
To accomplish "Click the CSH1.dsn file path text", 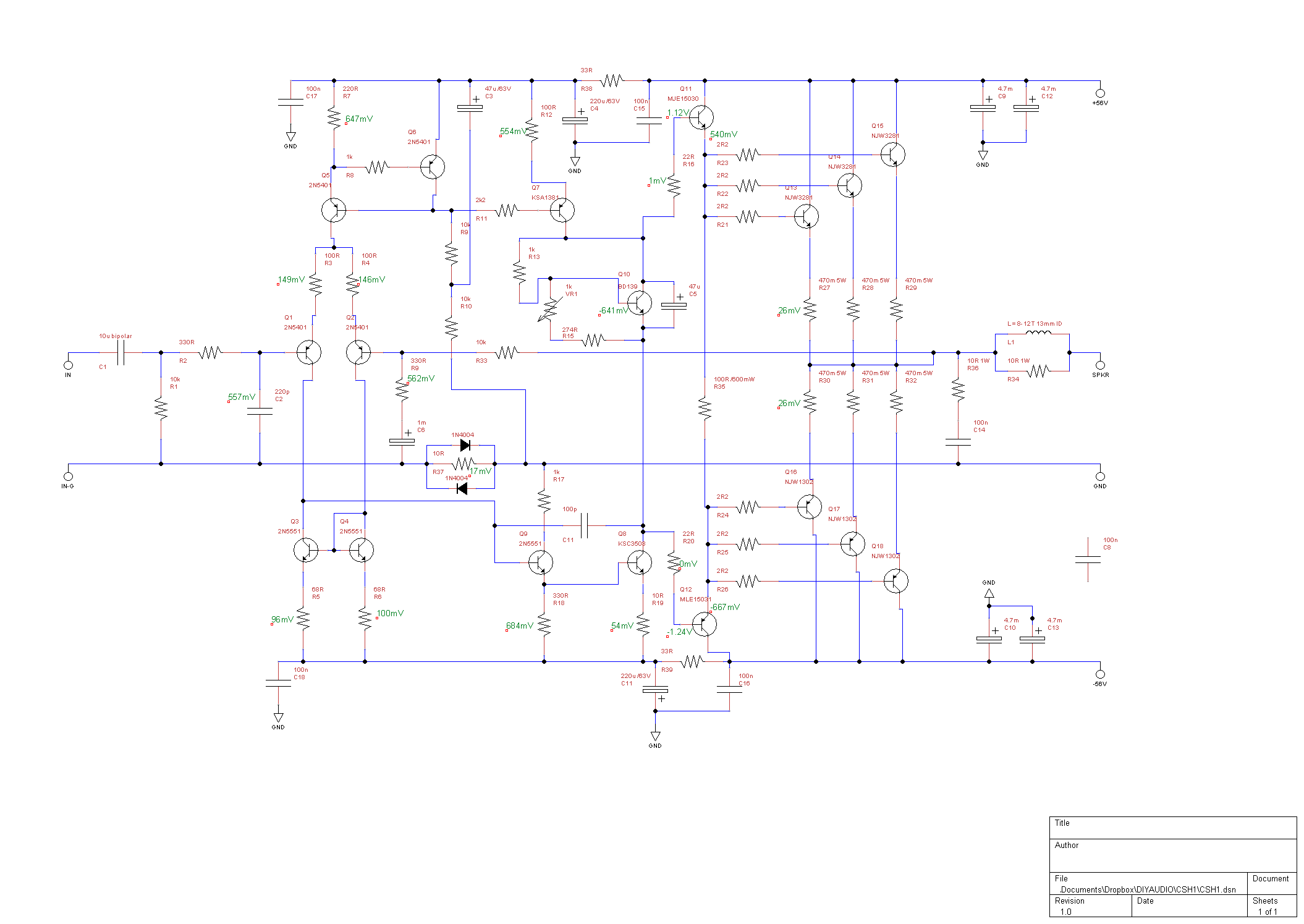I will (x=1148, y=889).
